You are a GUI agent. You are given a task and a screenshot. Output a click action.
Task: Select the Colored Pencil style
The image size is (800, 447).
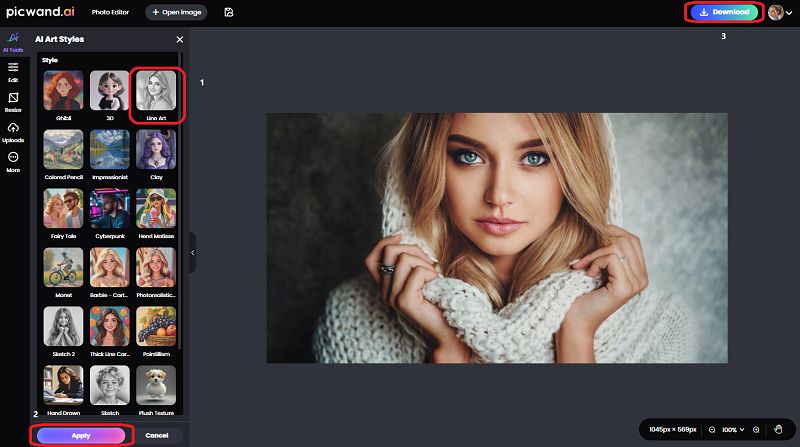pyautogui.click(x=63, y=155)
